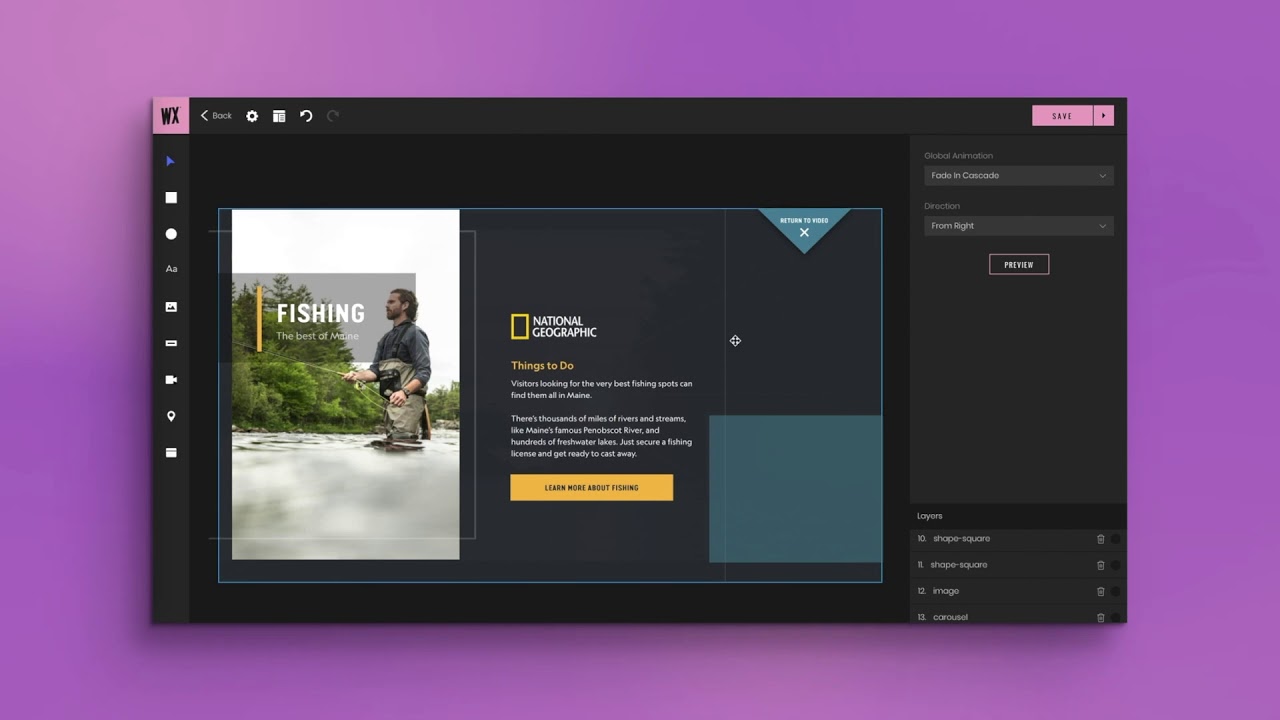Select layer 11 shape-square
1280x720 pixels.
click(x=1018, y=565)
